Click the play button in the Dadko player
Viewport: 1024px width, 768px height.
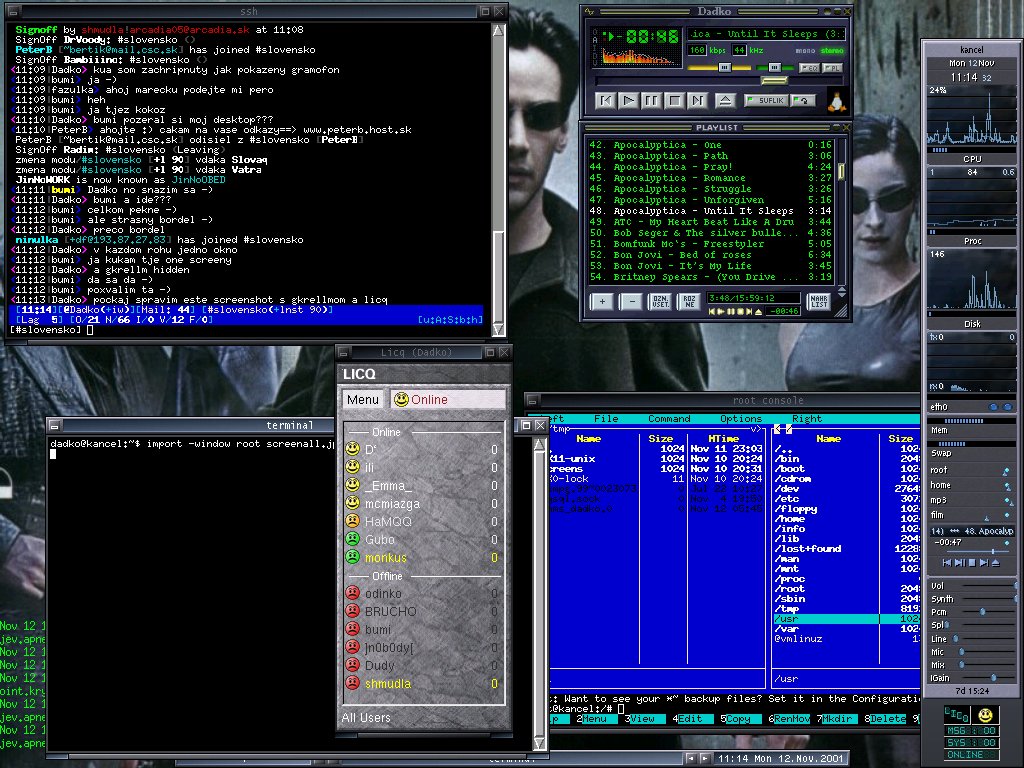(628, 100)
